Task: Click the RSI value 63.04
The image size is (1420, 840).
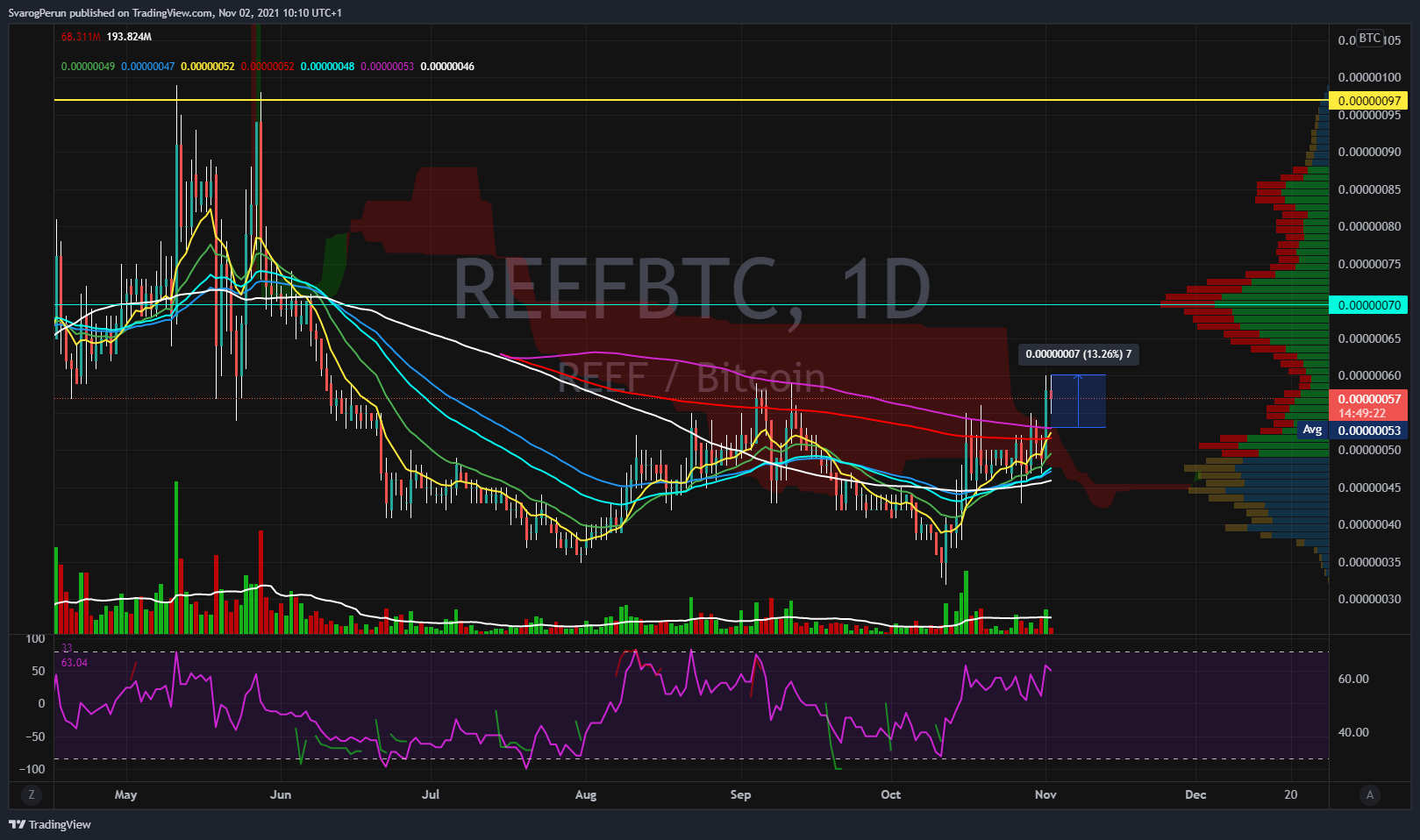Action: coord(75,663)
